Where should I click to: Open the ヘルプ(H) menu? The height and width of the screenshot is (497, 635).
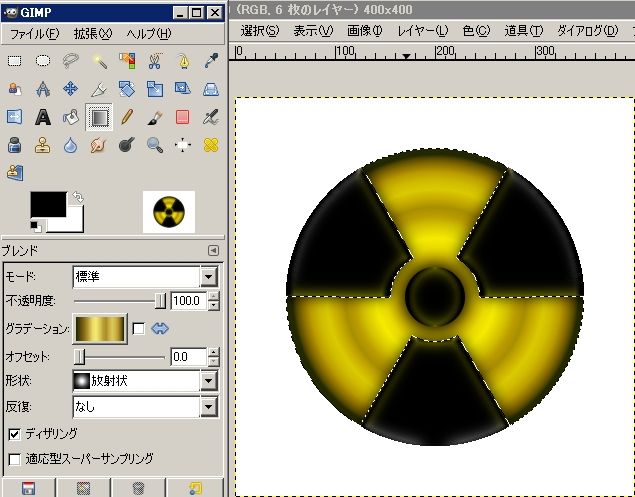(149, 34)
